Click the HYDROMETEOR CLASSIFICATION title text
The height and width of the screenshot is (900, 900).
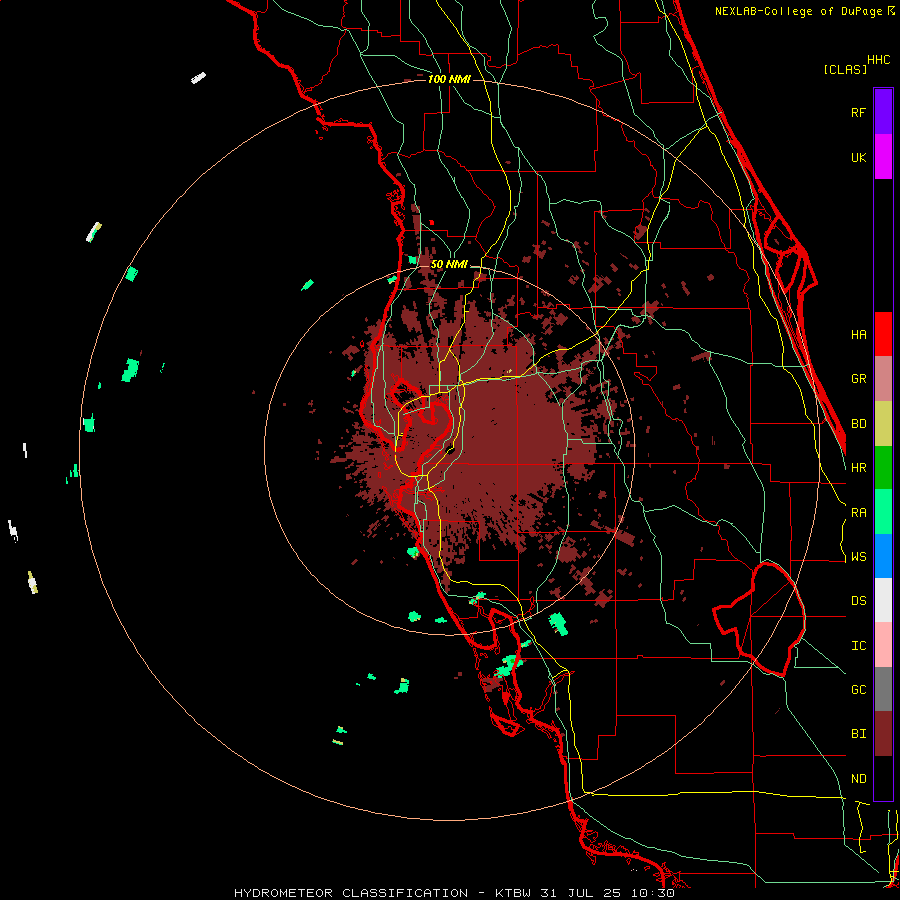point(351,893)
